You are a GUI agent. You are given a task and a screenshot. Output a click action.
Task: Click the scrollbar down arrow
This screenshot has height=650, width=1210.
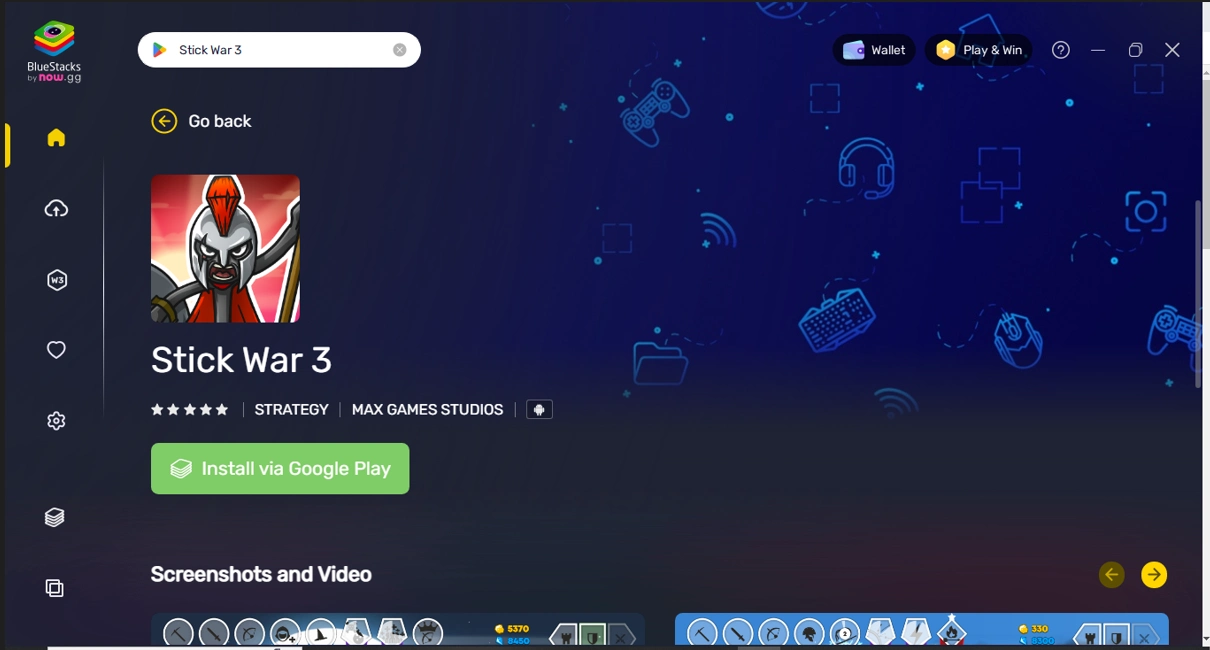pyautogui.click(x=1206, y=639)
